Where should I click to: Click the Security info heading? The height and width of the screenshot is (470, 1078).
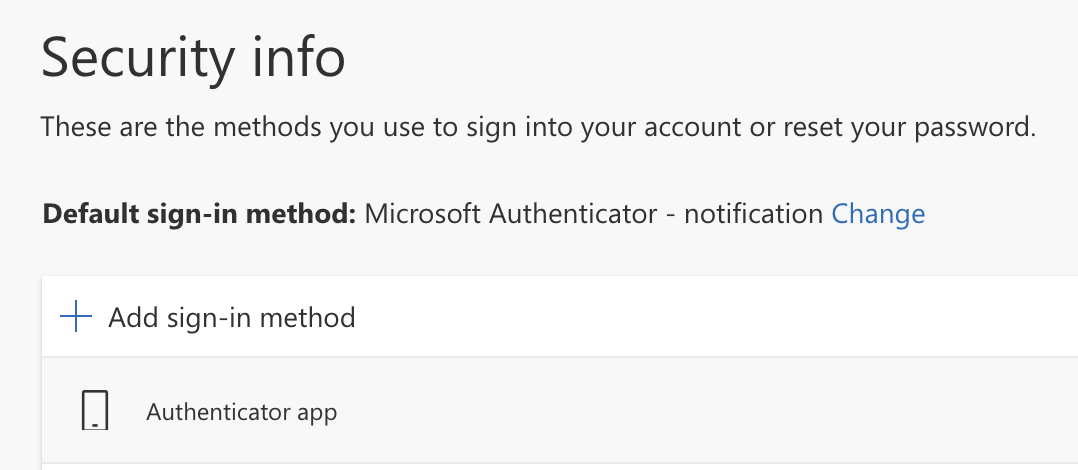[x=193, y=58]
